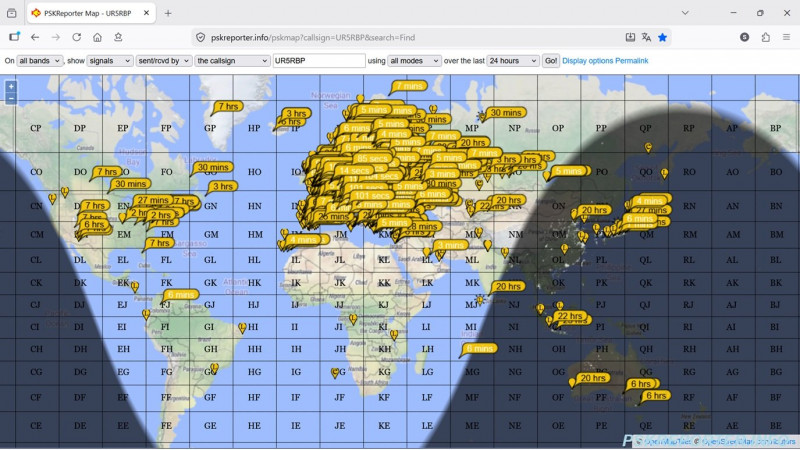Click the '4 mins' marker near Canary Islands

(x=303, y=239)
